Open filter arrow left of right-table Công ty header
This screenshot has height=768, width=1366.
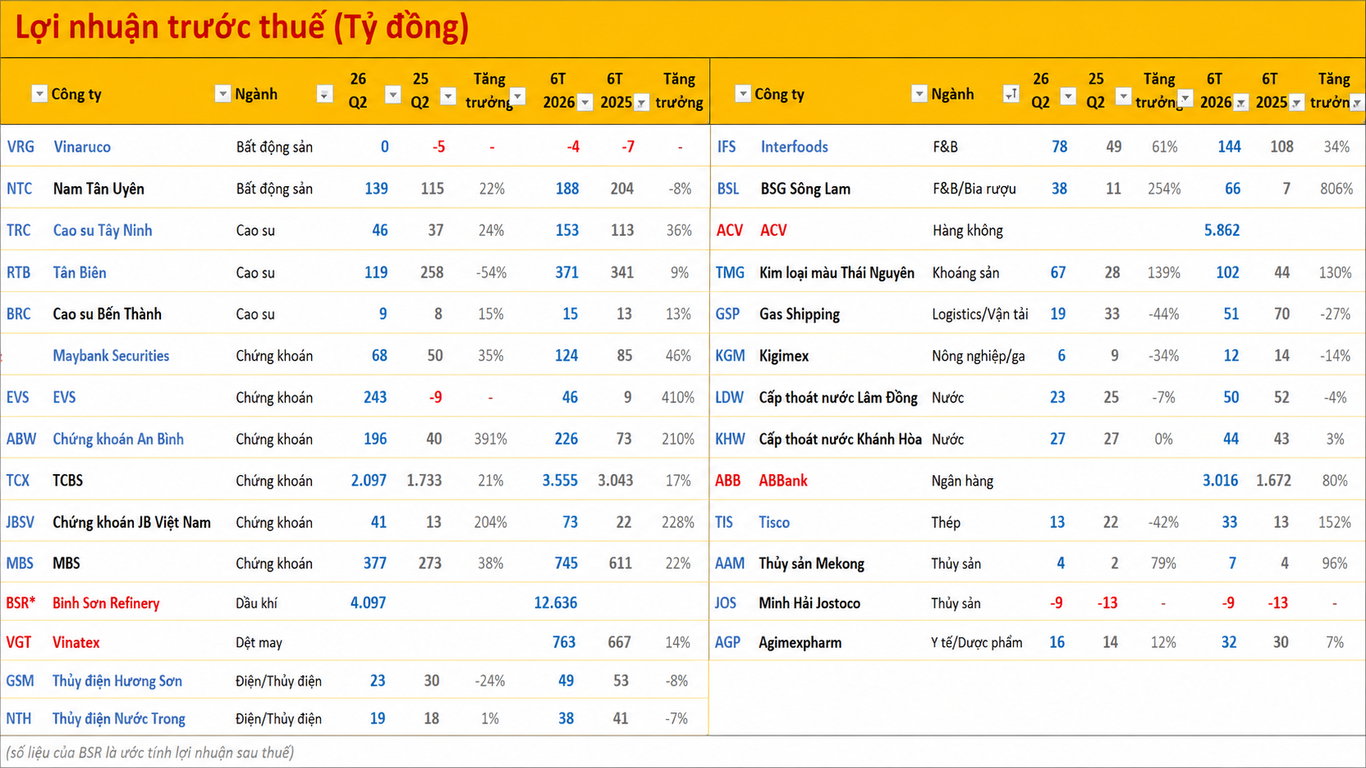click(742, 94)
